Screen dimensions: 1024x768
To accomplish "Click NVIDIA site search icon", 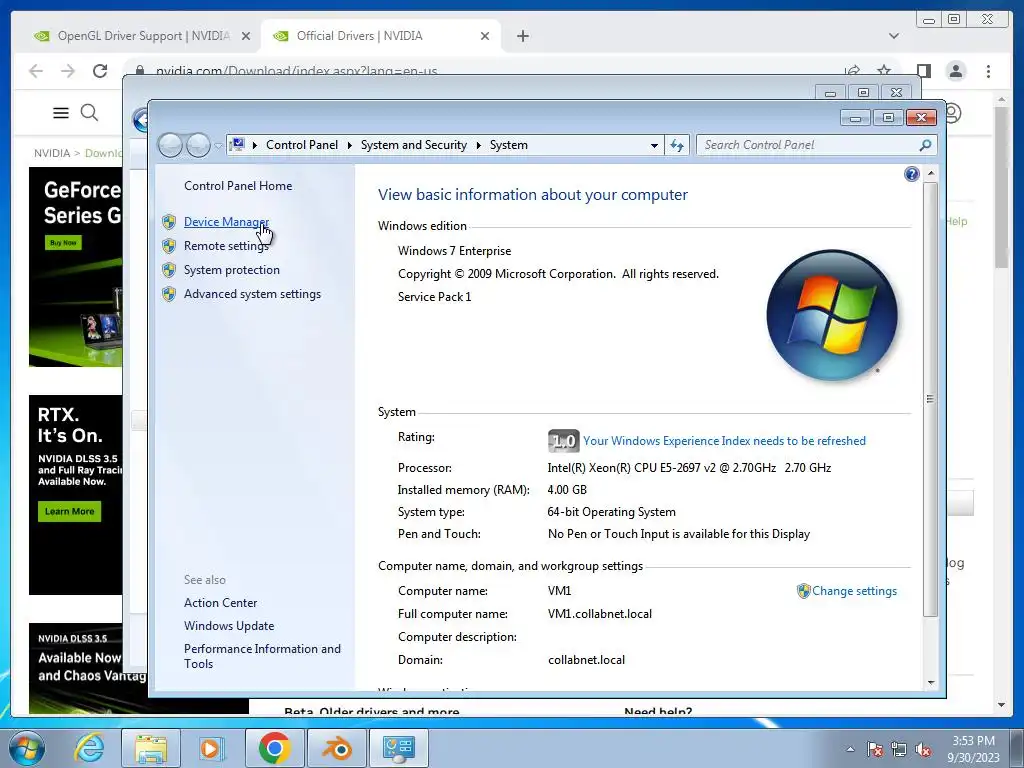I will coord(89,113).
